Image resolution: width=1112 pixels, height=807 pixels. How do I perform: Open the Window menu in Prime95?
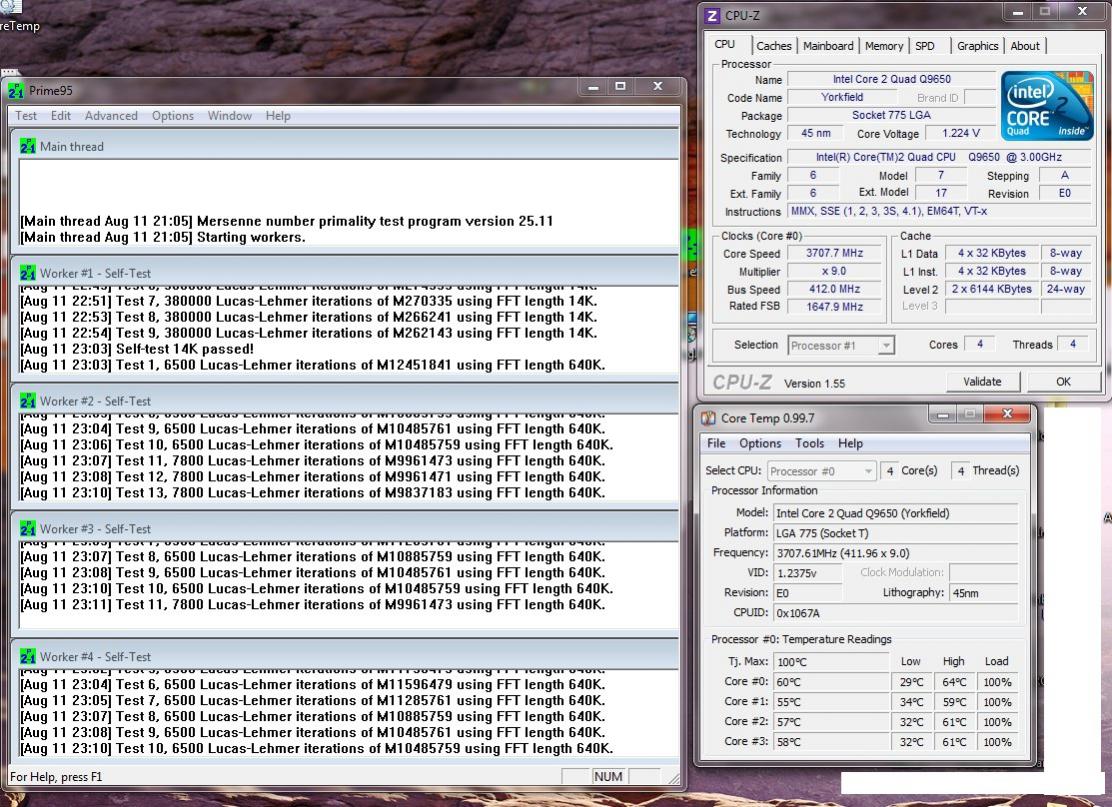229,116
